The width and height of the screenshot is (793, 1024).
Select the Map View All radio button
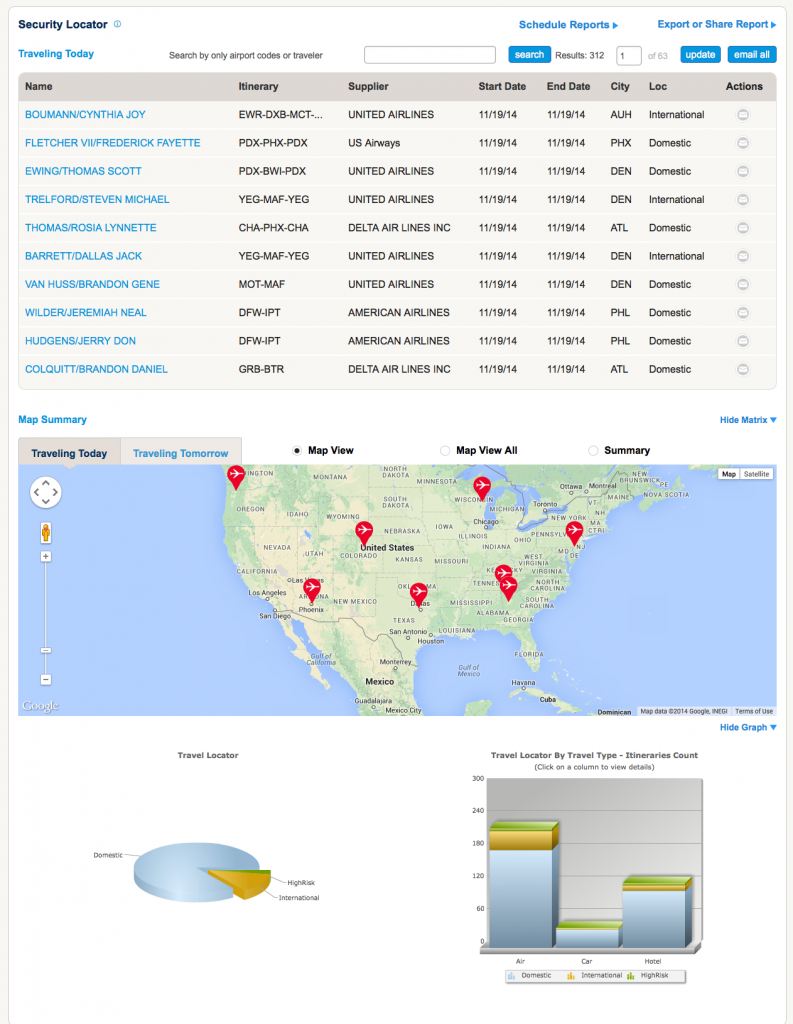point(445,451)
